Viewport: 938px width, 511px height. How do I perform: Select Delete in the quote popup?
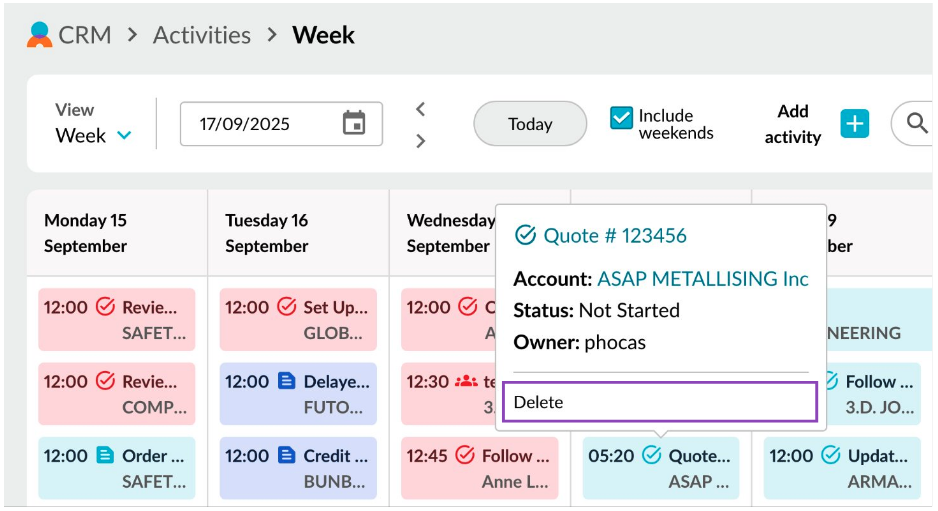[659, 402]
